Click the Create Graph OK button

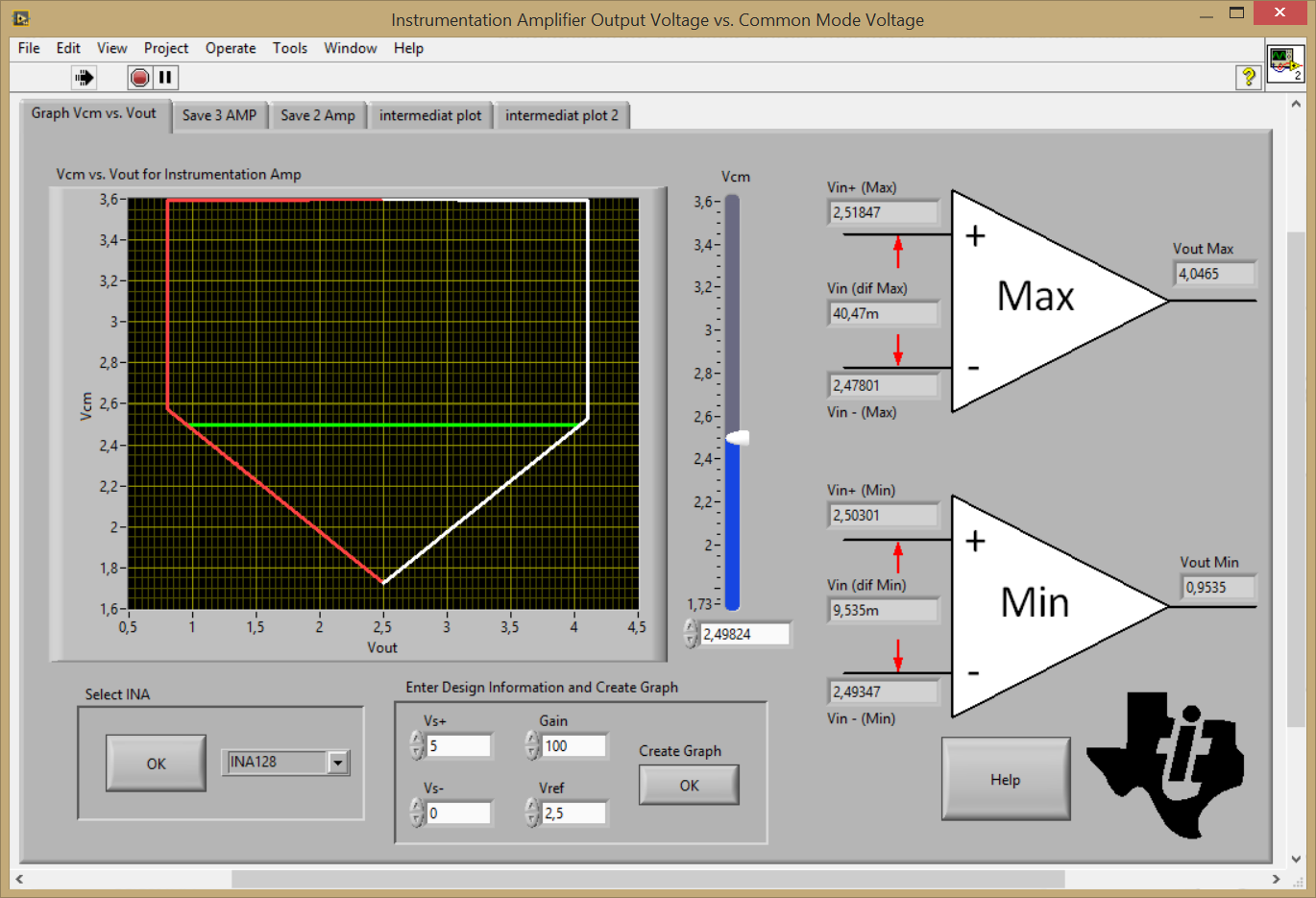pyautogui.click(x=689, y=786)
